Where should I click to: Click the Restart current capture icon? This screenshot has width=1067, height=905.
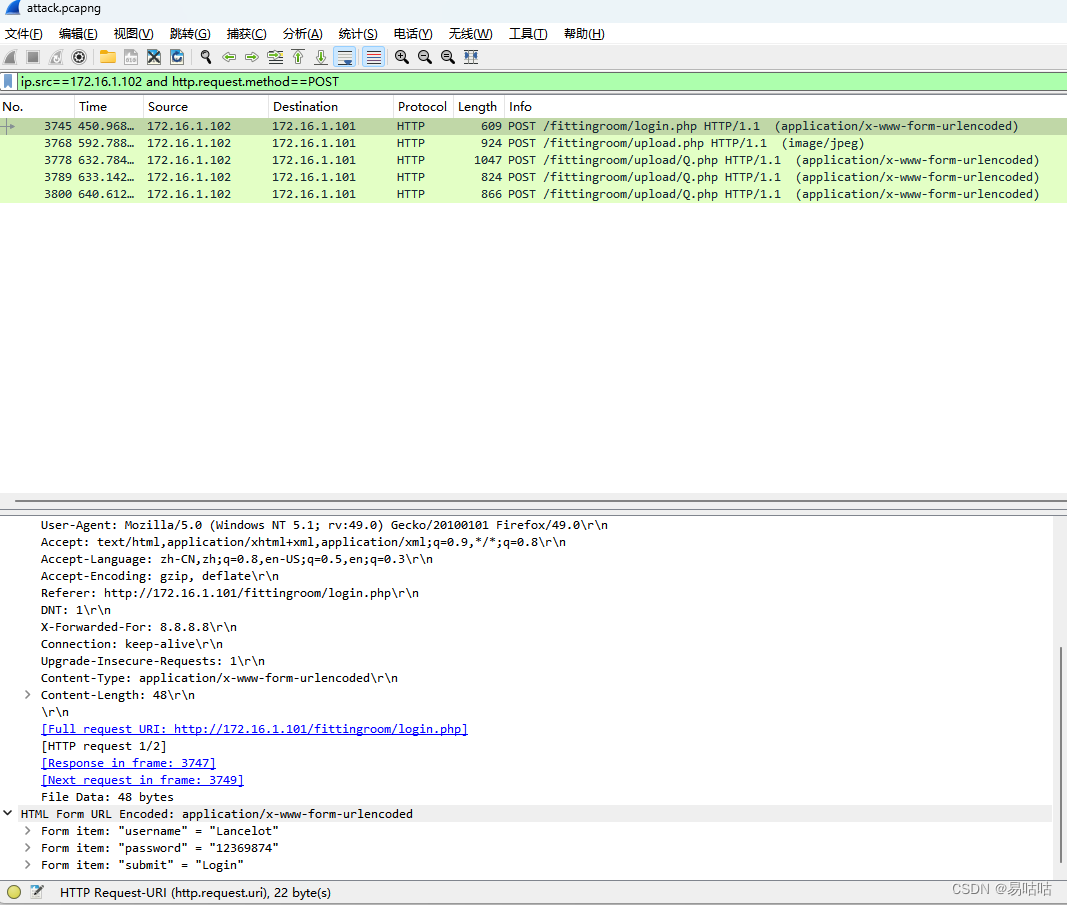click(56, 57)
